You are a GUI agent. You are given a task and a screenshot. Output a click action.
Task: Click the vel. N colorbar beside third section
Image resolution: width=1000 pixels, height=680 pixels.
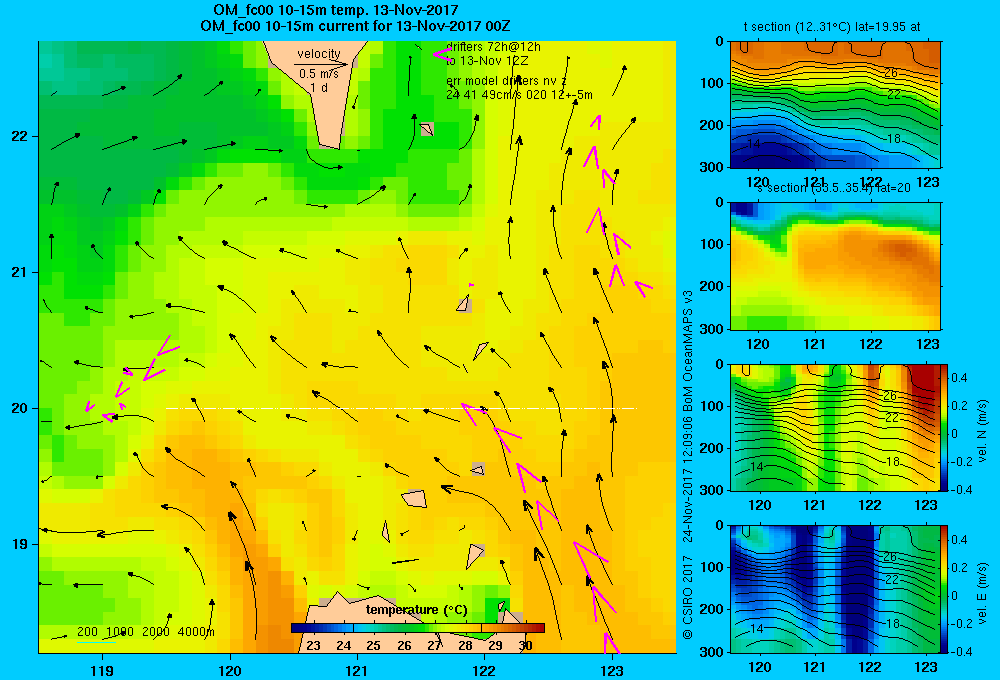pyautogui.click(x=944, y=427)
